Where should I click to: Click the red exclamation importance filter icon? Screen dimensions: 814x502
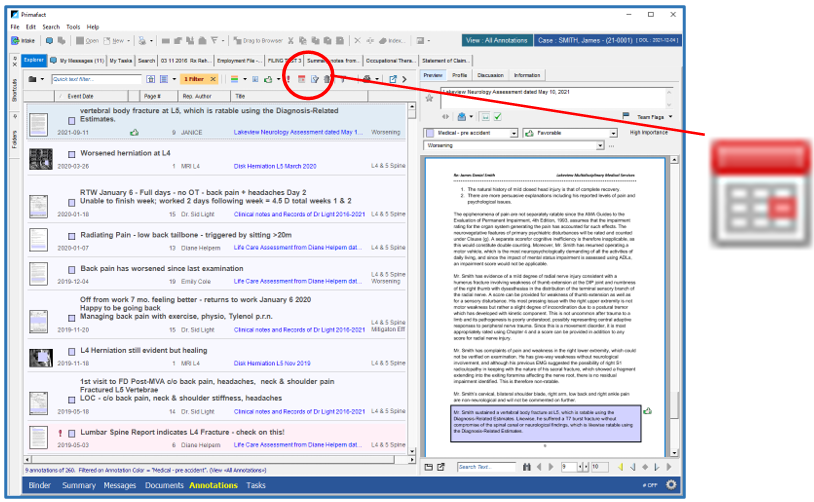289,79
